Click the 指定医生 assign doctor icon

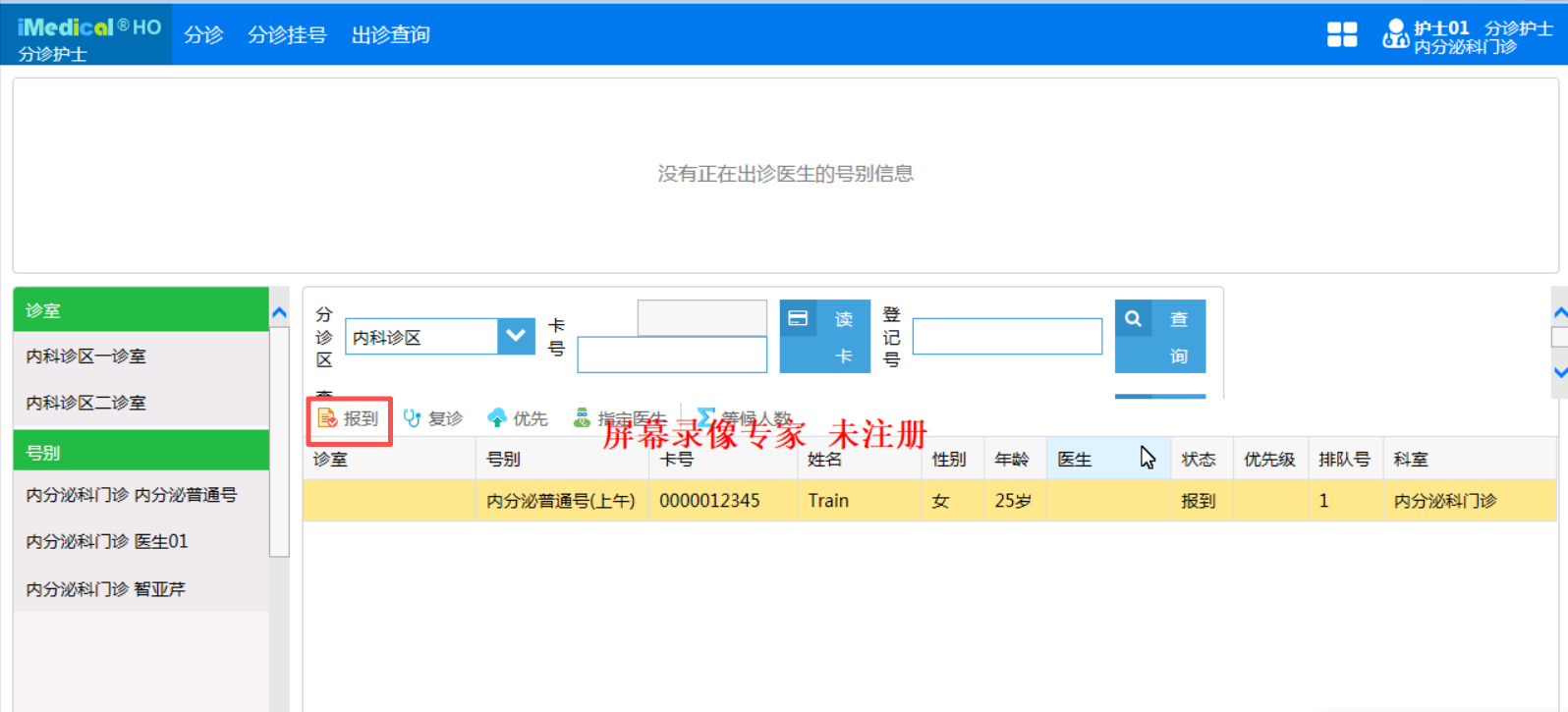(583, 419)
